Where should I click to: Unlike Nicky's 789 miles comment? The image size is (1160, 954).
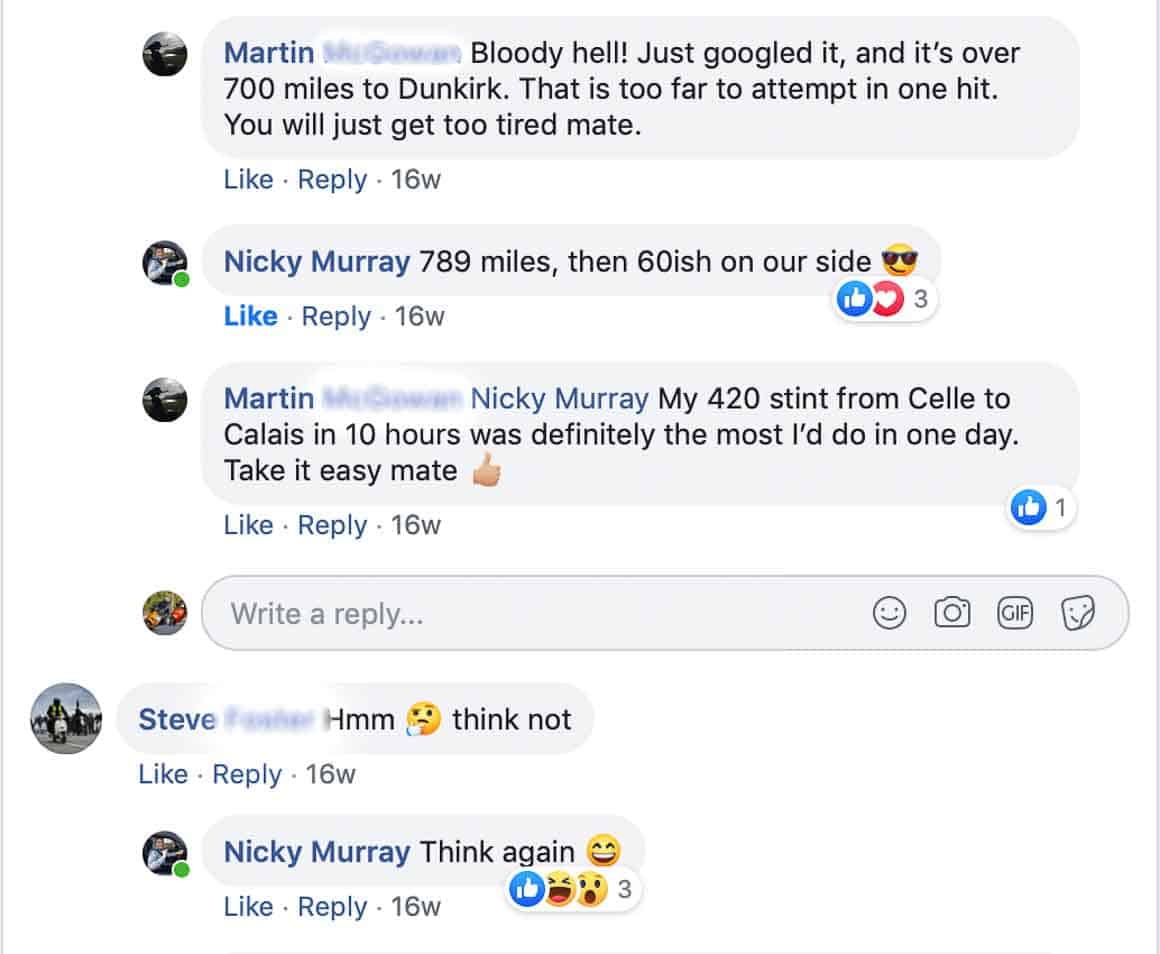click(x=251, y=317)
